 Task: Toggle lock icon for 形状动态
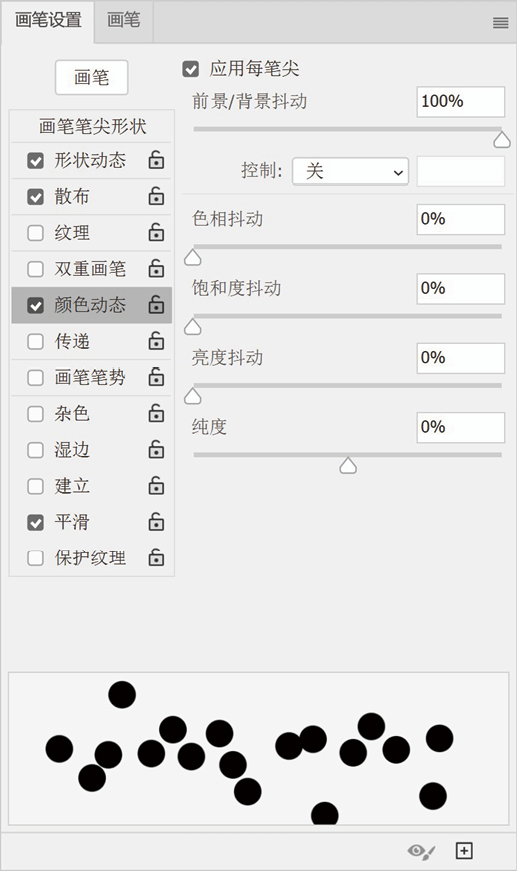click(x=156, y=160)
